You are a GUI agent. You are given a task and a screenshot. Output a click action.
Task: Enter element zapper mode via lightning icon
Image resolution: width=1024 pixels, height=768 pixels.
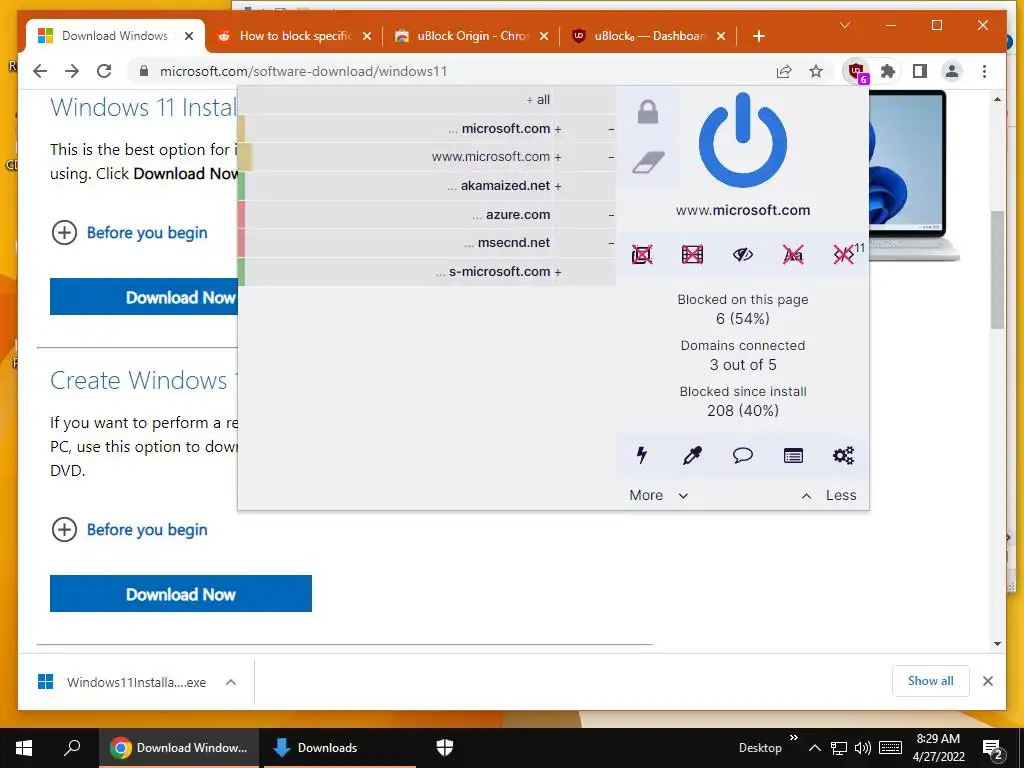click(x=642, y=455)
